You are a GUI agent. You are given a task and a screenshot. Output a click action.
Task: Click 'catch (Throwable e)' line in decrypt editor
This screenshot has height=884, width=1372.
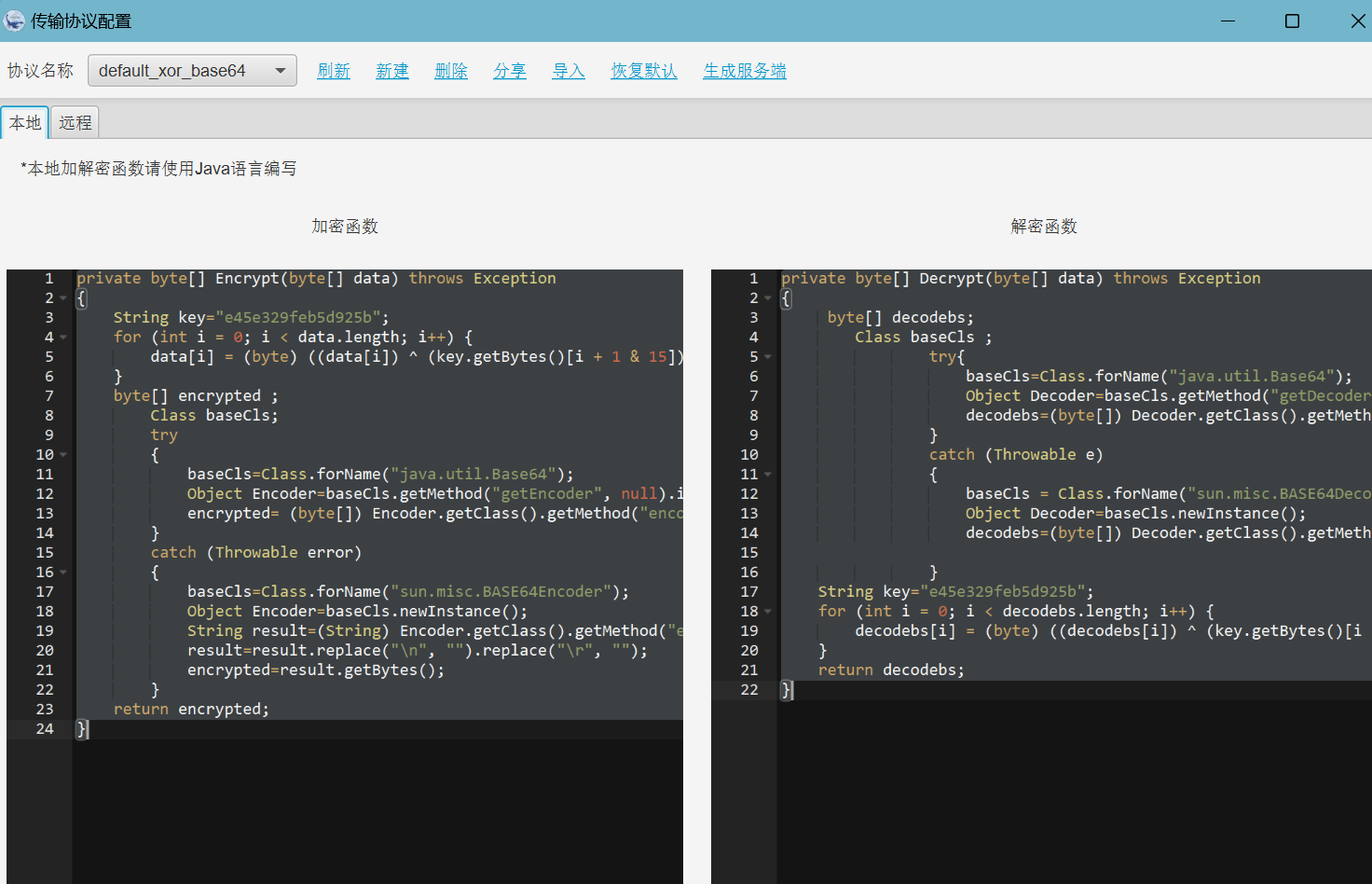point(1016,455)
